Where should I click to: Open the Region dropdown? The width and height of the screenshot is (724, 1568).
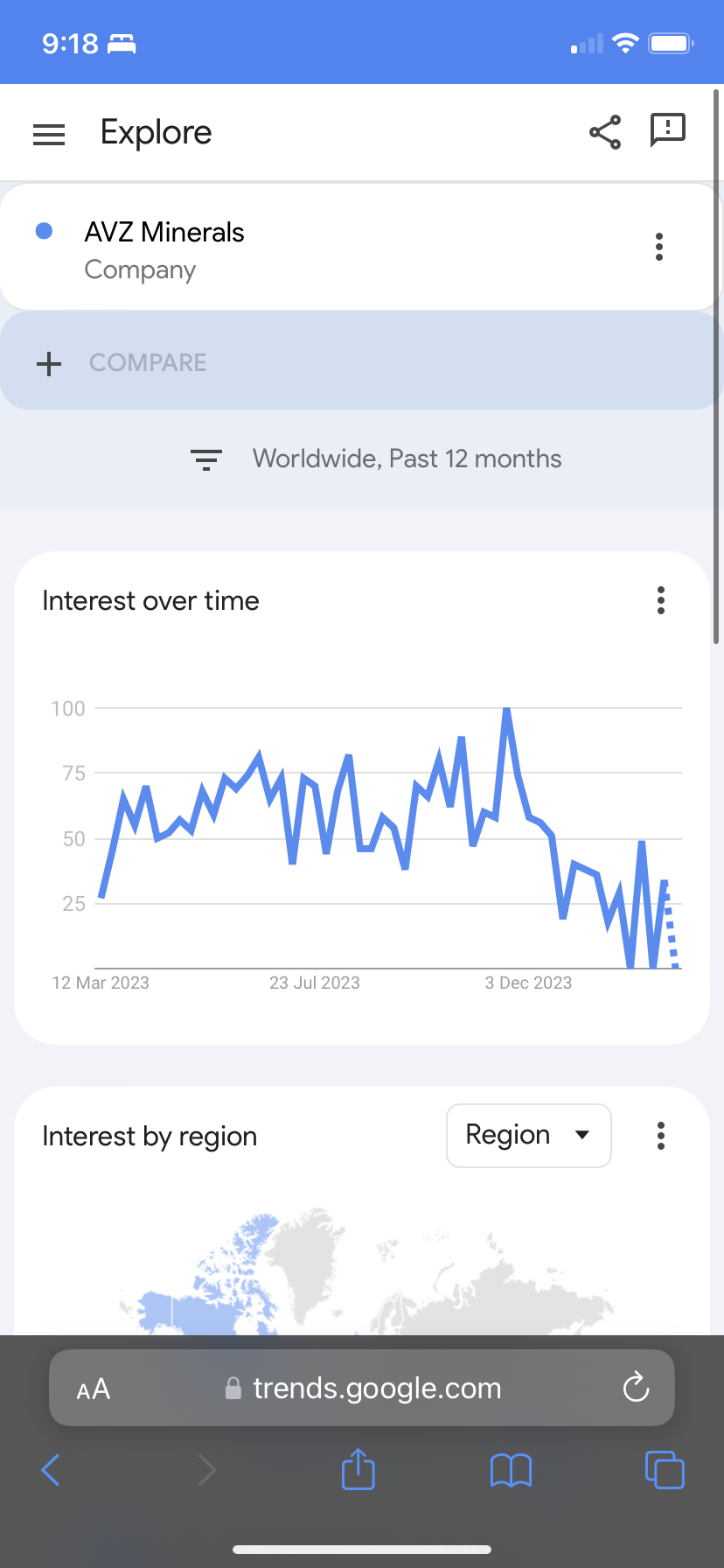coord(528,1136)
